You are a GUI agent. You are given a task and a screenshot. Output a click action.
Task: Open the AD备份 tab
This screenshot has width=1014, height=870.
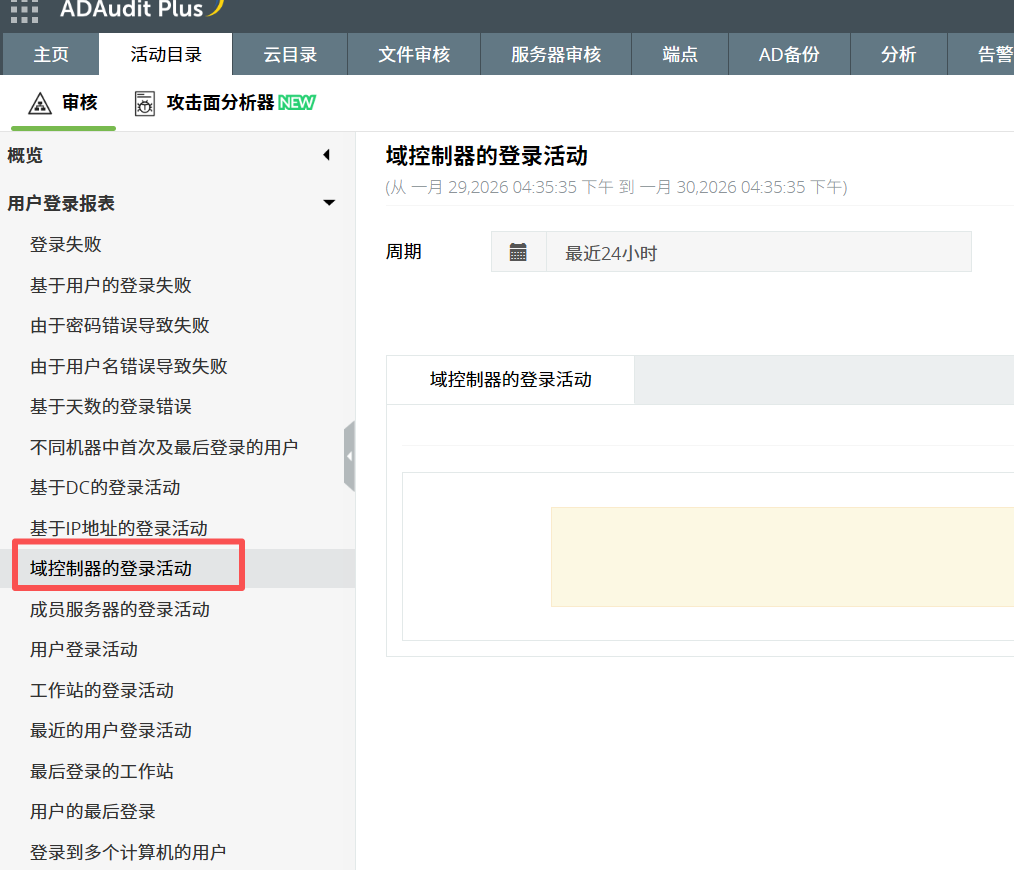[789, 55]
